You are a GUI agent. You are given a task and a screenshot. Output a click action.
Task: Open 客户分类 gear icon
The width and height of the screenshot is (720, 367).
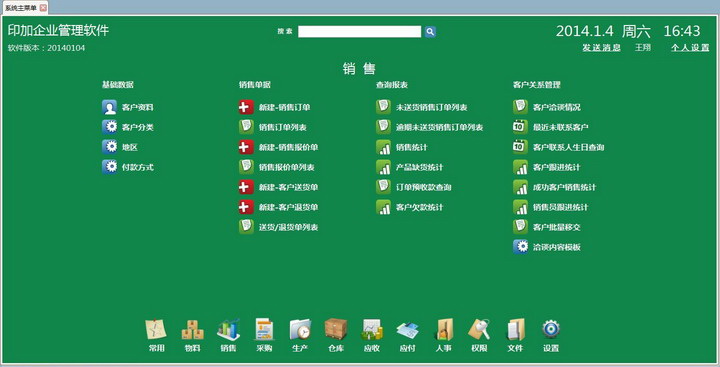tap(109, 127)
